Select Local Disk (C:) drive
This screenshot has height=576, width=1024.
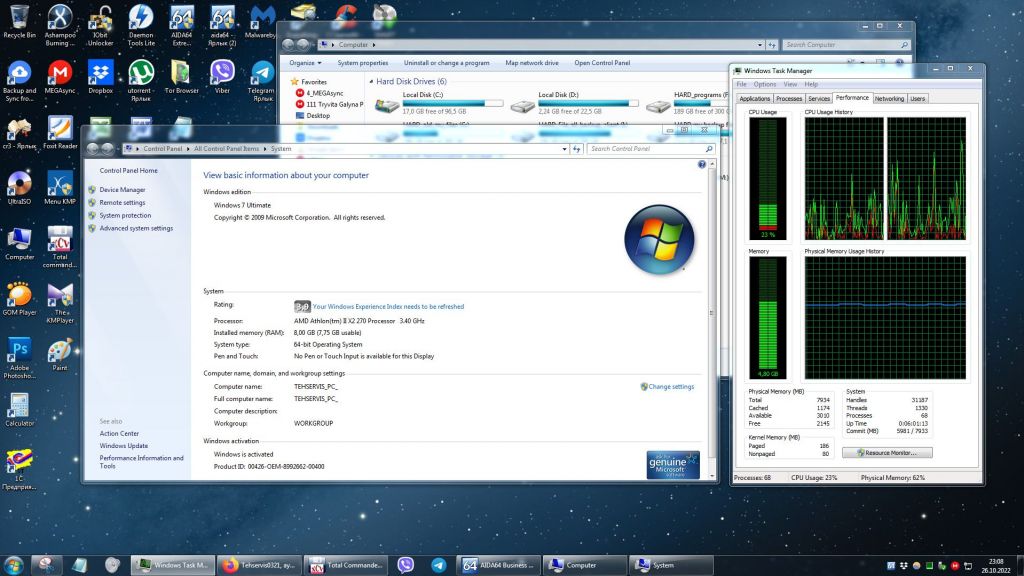(439, 103)
